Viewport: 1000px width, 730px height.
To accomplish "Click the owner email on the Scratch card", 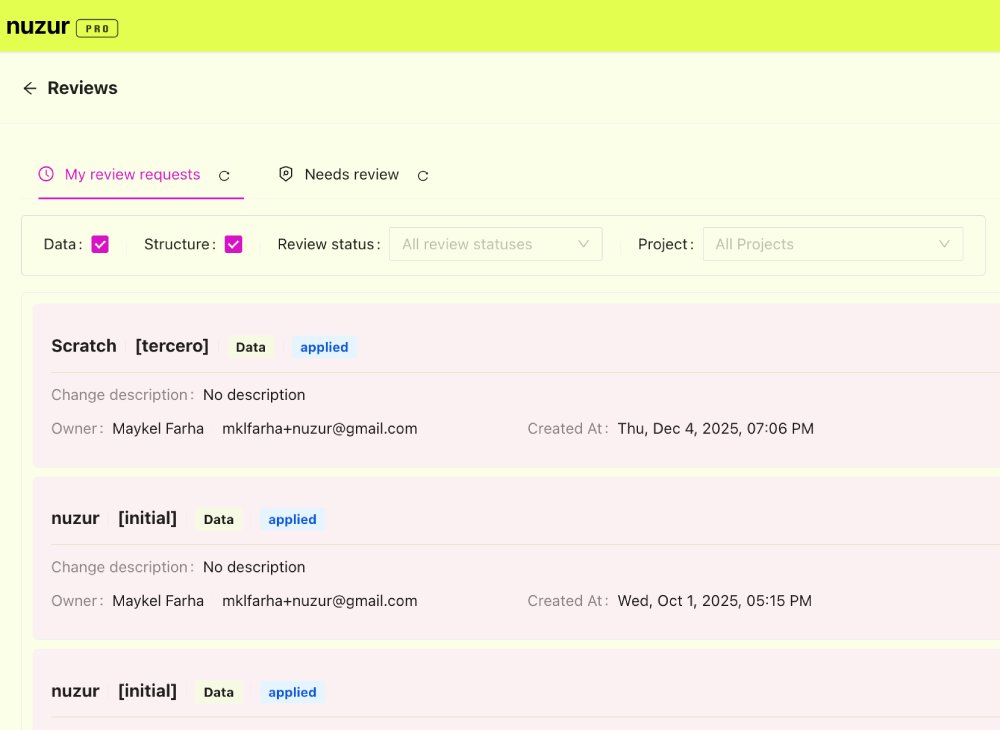I will coord(320,428).
